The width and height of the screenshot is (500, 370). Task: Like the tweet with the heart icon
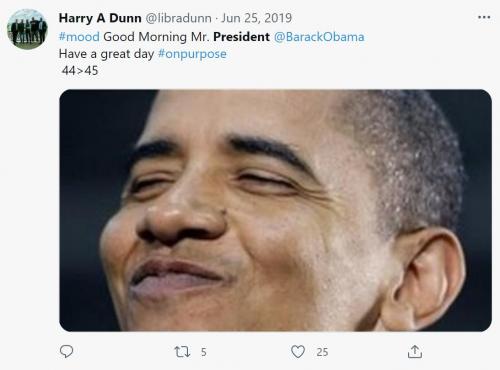pos(298,352)
